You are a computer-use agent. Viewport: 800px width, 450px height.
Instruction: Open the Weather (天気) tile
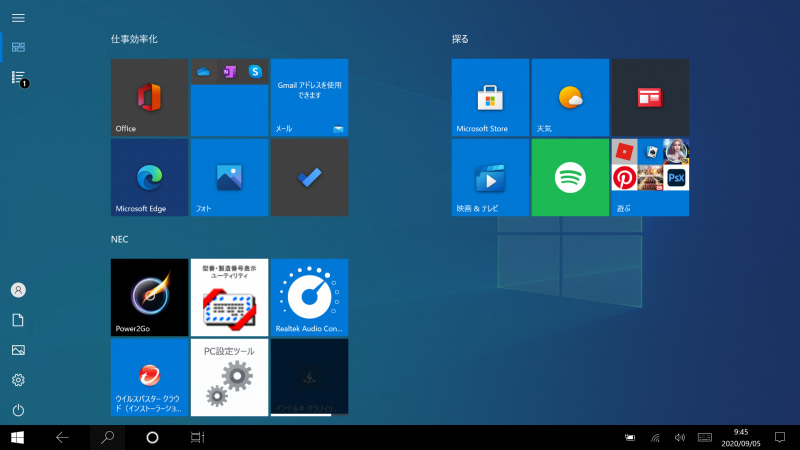pyautogui.click(x=570, y=97)
